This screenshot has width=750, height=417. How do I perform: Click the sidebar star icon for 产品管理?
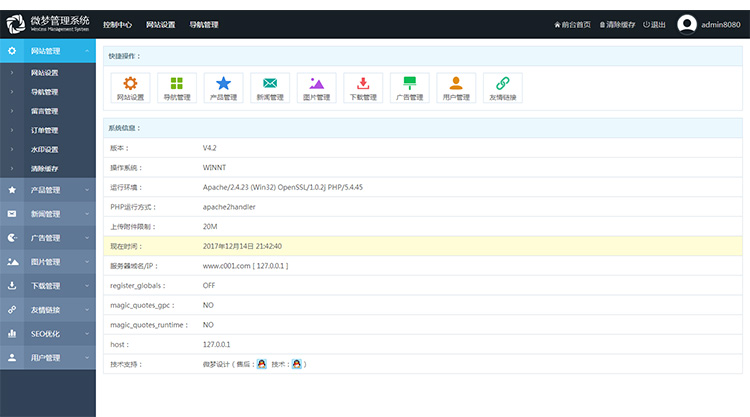(x=12, y=190)
